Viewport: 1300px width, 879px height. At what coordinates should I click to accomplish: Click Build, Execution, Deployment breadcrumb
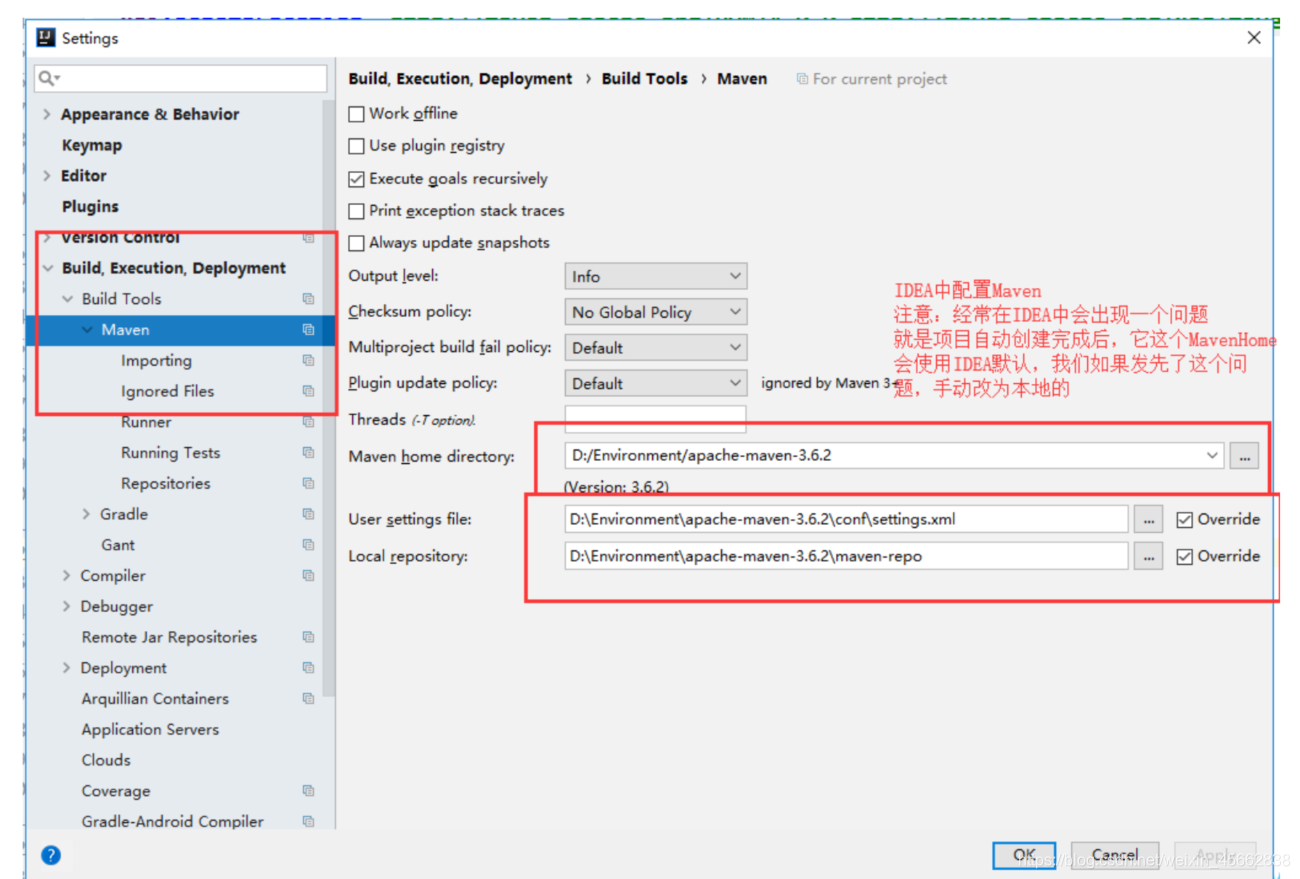click(460, 79)
